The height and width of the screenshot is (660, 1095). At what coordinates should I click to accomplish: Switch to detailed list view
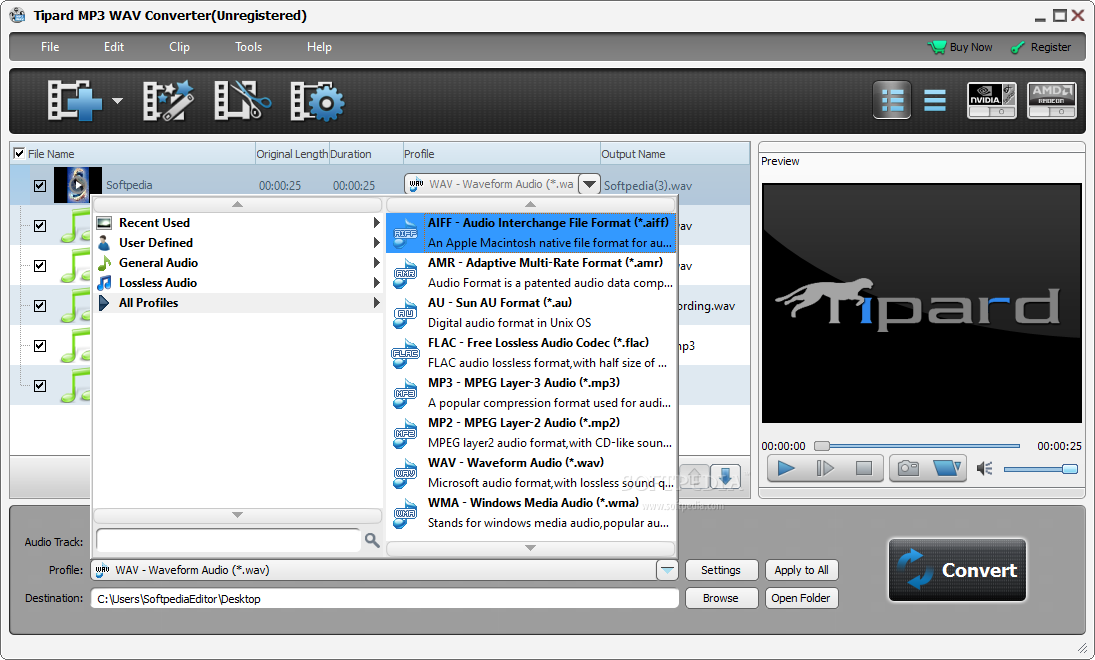click(x=892, y=100)
